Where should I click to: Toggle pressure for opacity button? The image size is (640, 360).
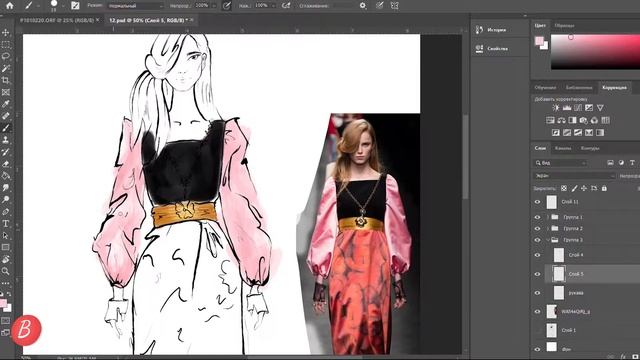pos(227,6)
